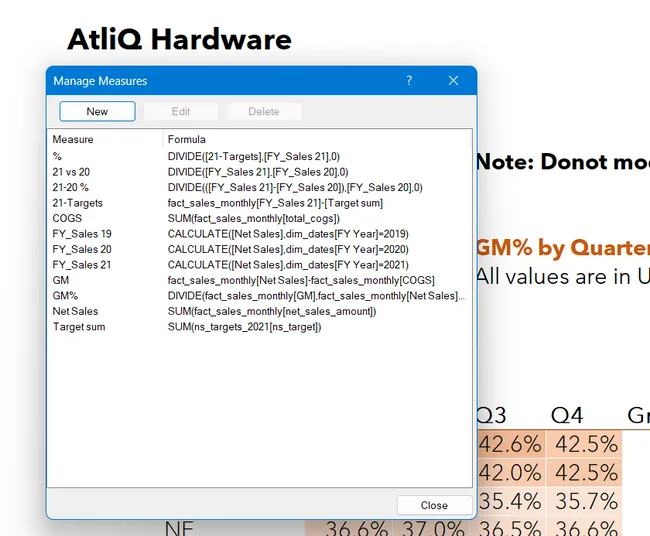Select the COGS measure row

coord(67,218)
